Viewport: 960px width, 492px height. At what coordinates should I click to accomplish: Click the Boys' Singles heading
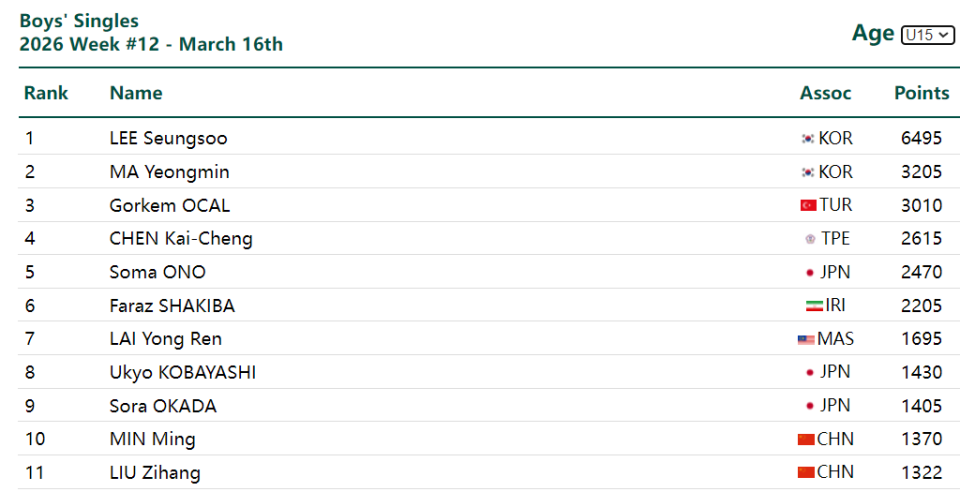pos(79,21)
